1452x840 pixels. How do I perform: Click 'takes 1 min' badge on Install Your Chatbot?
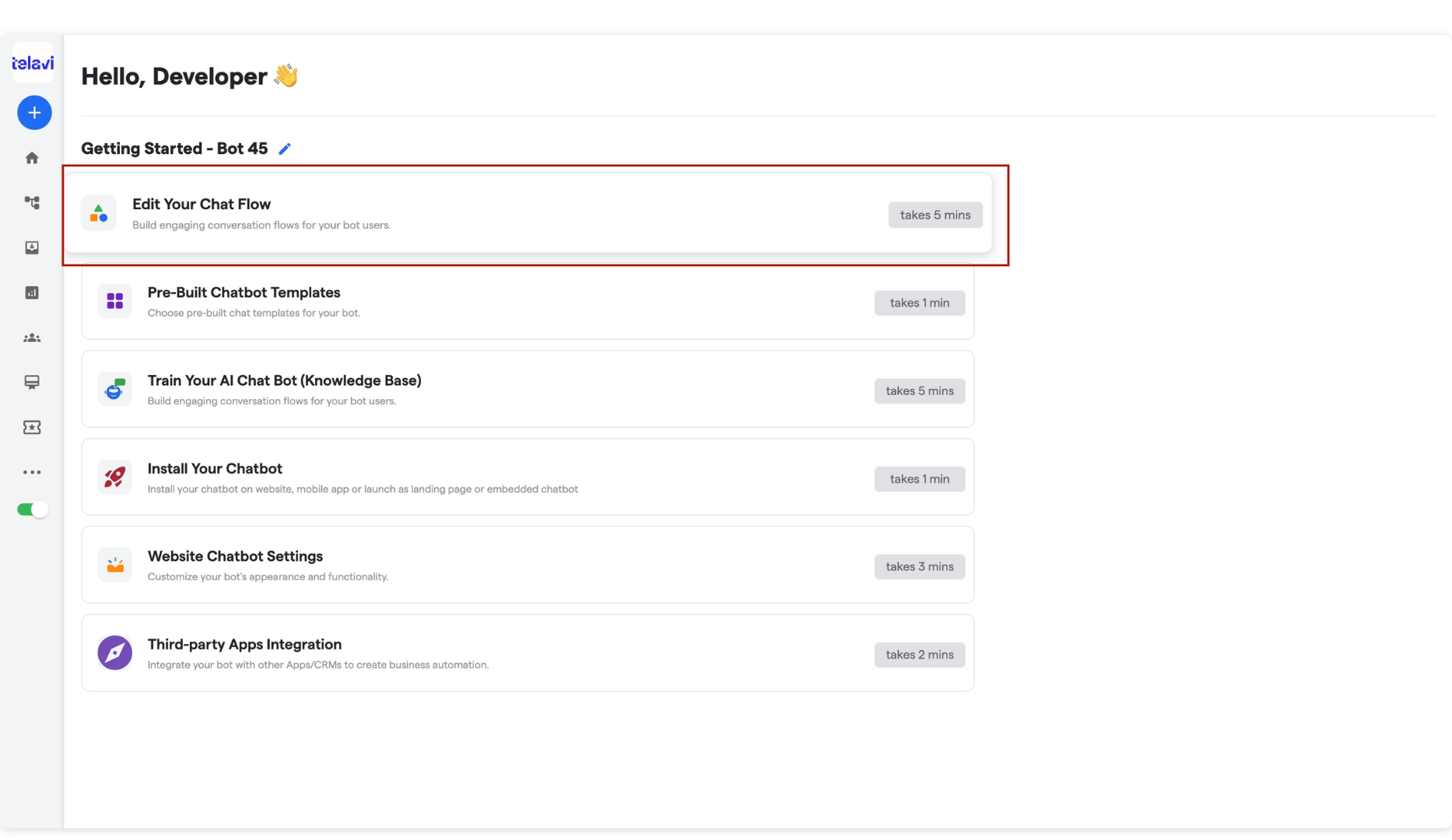920,479
